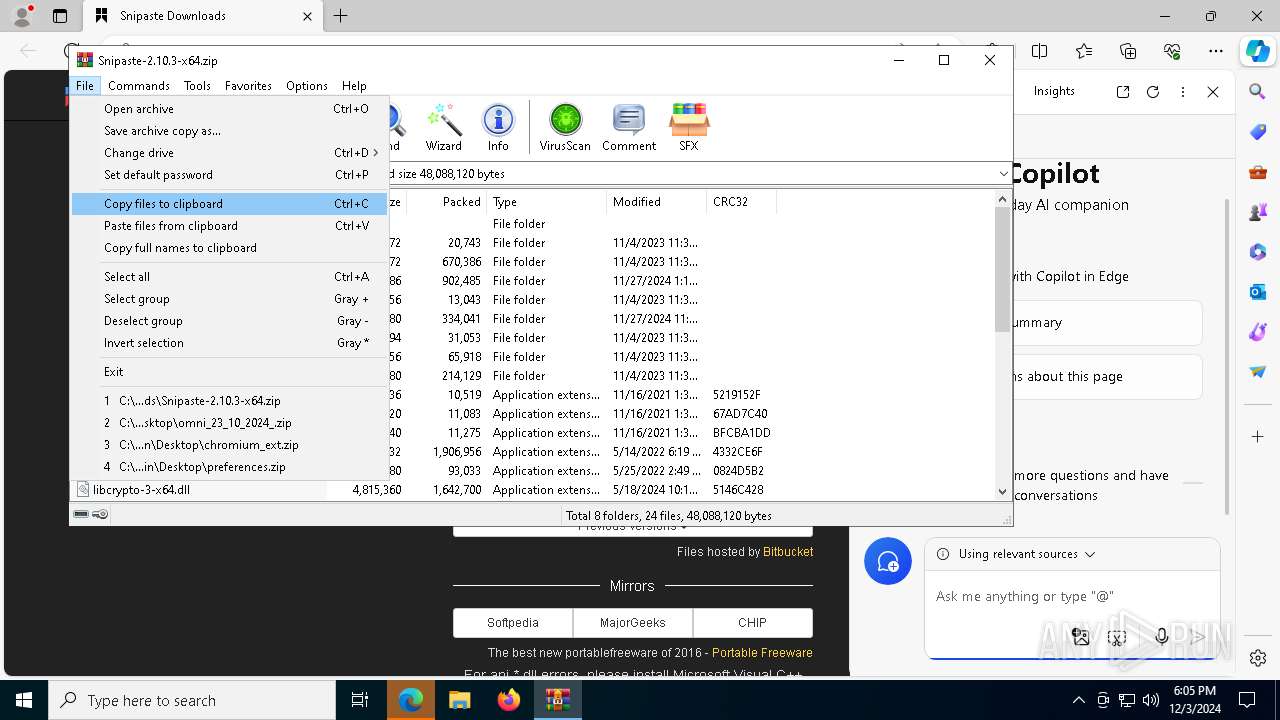Screen dimensions: 1280x720
Task: Choose Copy full names to clipboard
Action: tap(230, 248)
